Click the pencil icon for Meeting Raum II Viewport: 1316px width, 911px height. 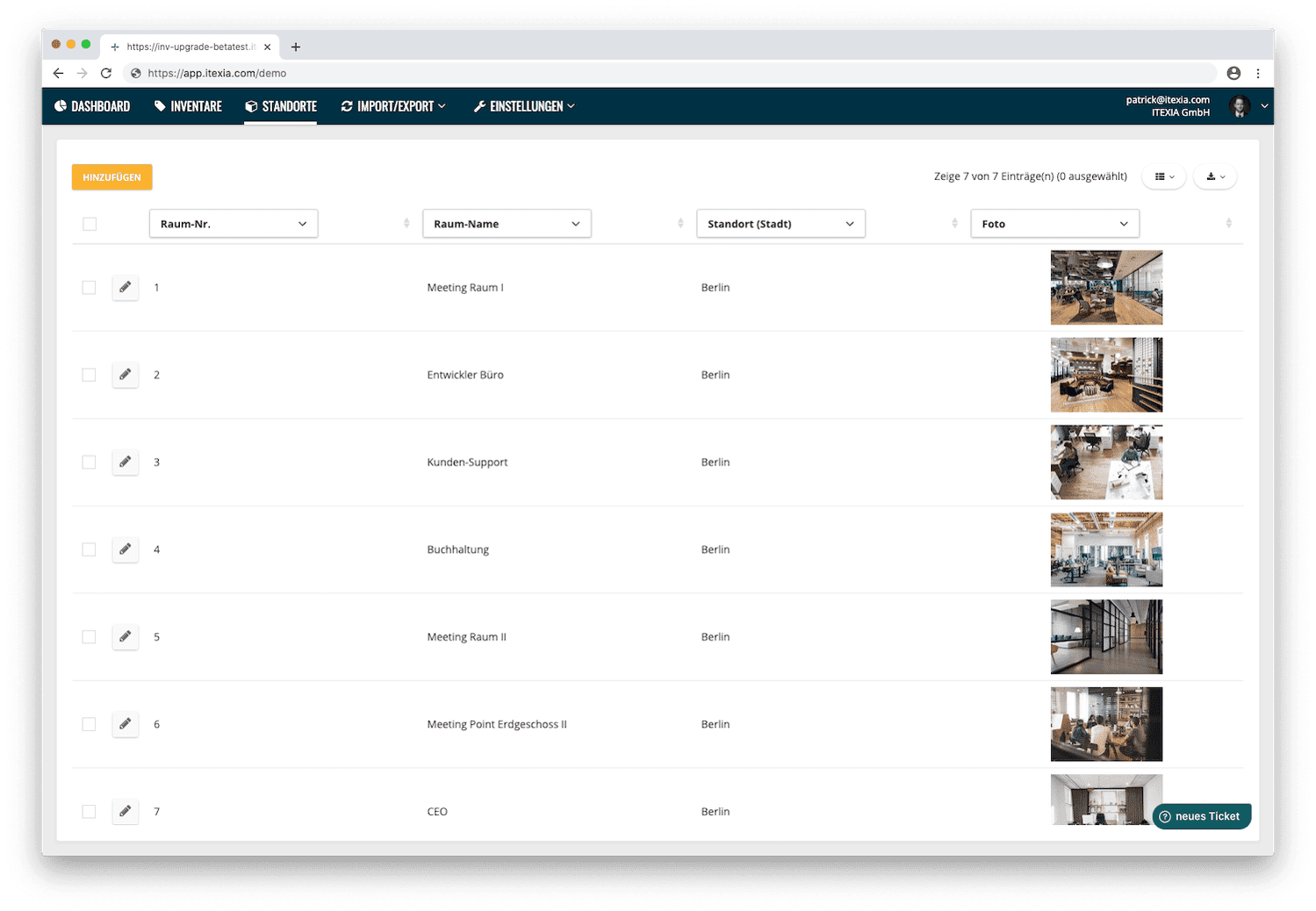click(126, 637)
